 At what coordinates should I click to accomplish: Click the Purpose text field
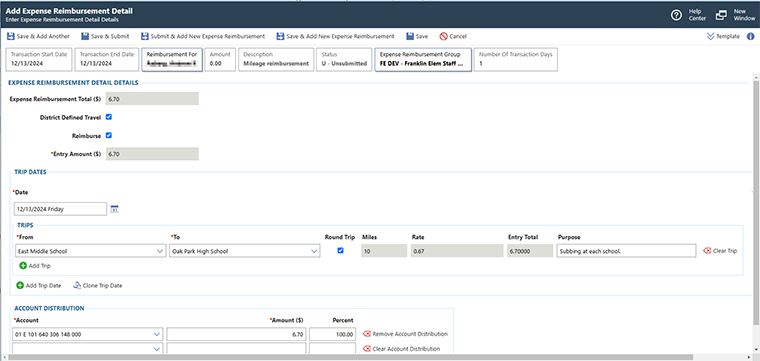(x=626, y=251)
